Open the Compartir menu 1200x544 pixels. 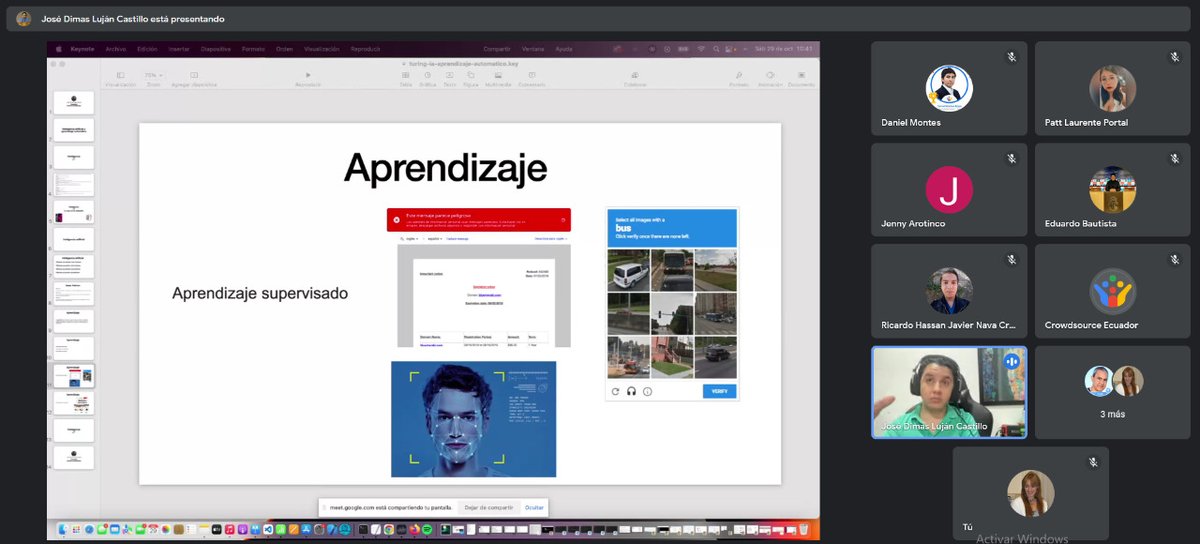coord(497,48)
